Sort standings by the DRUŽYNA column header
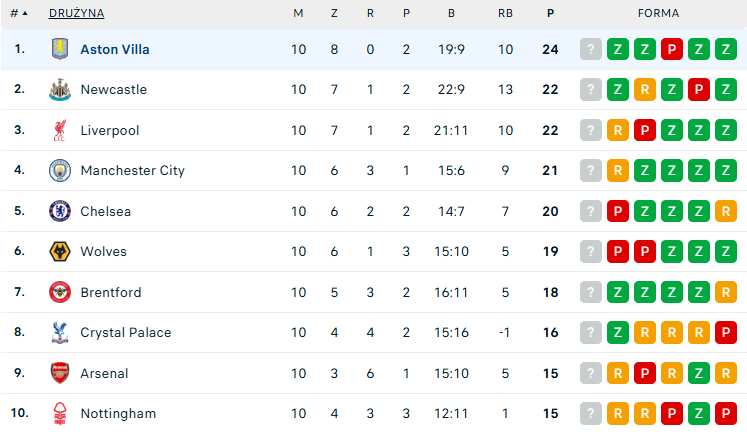The image size is (747, 432). tap(76, 13)
